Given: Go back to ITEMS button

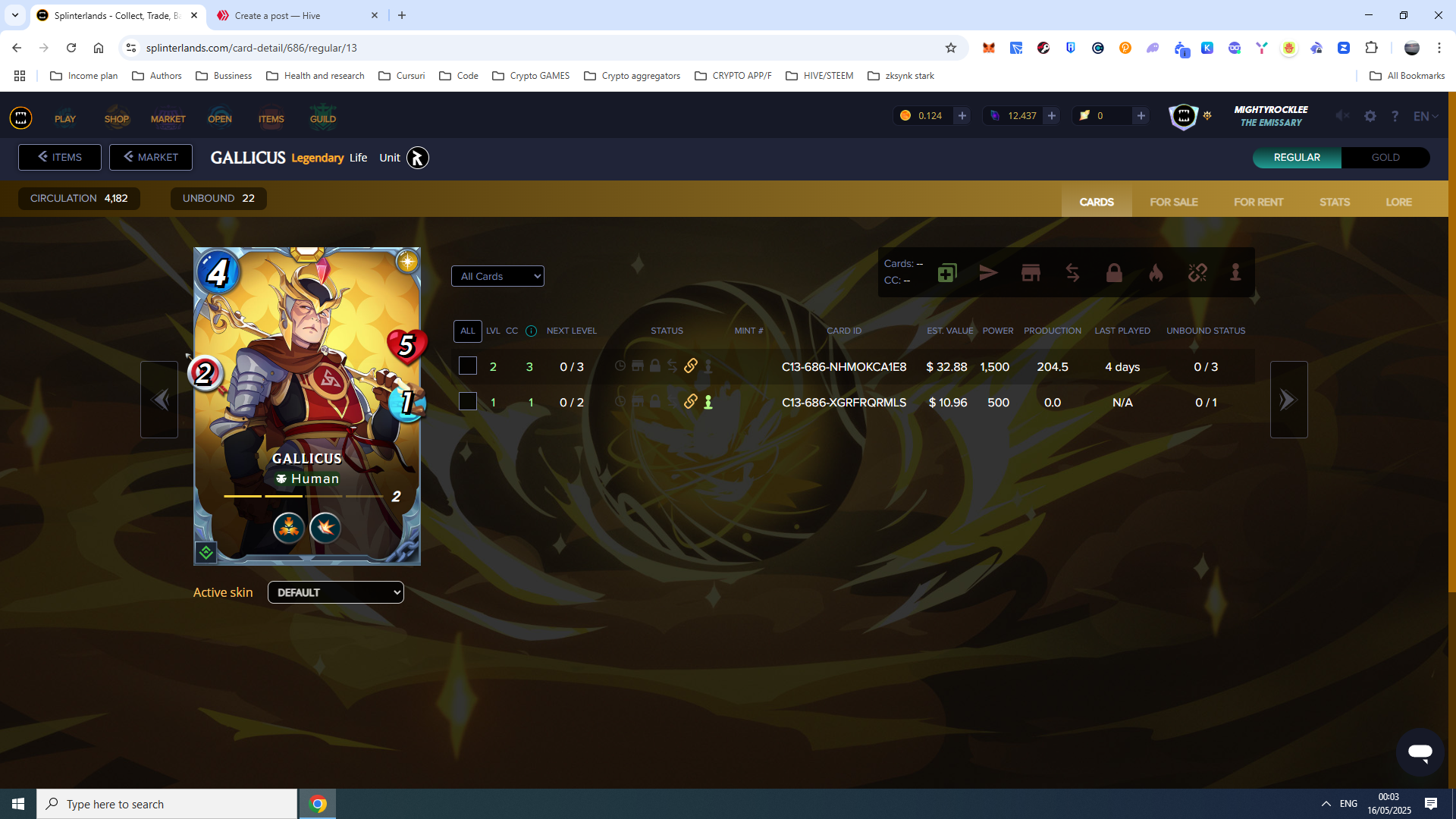Looking at the screenshot, I should pyautogui.click(x=60, y=158).
